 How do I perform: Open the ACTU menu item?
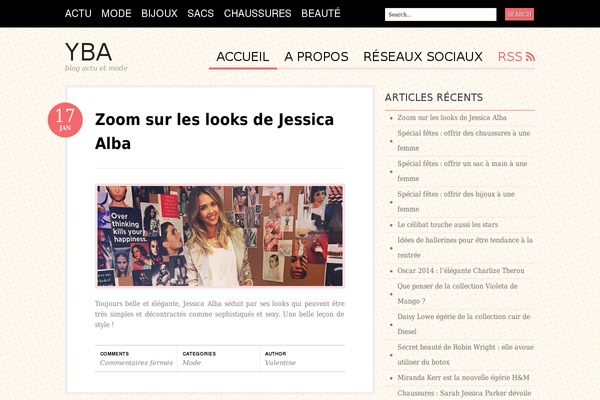[78, 13]
